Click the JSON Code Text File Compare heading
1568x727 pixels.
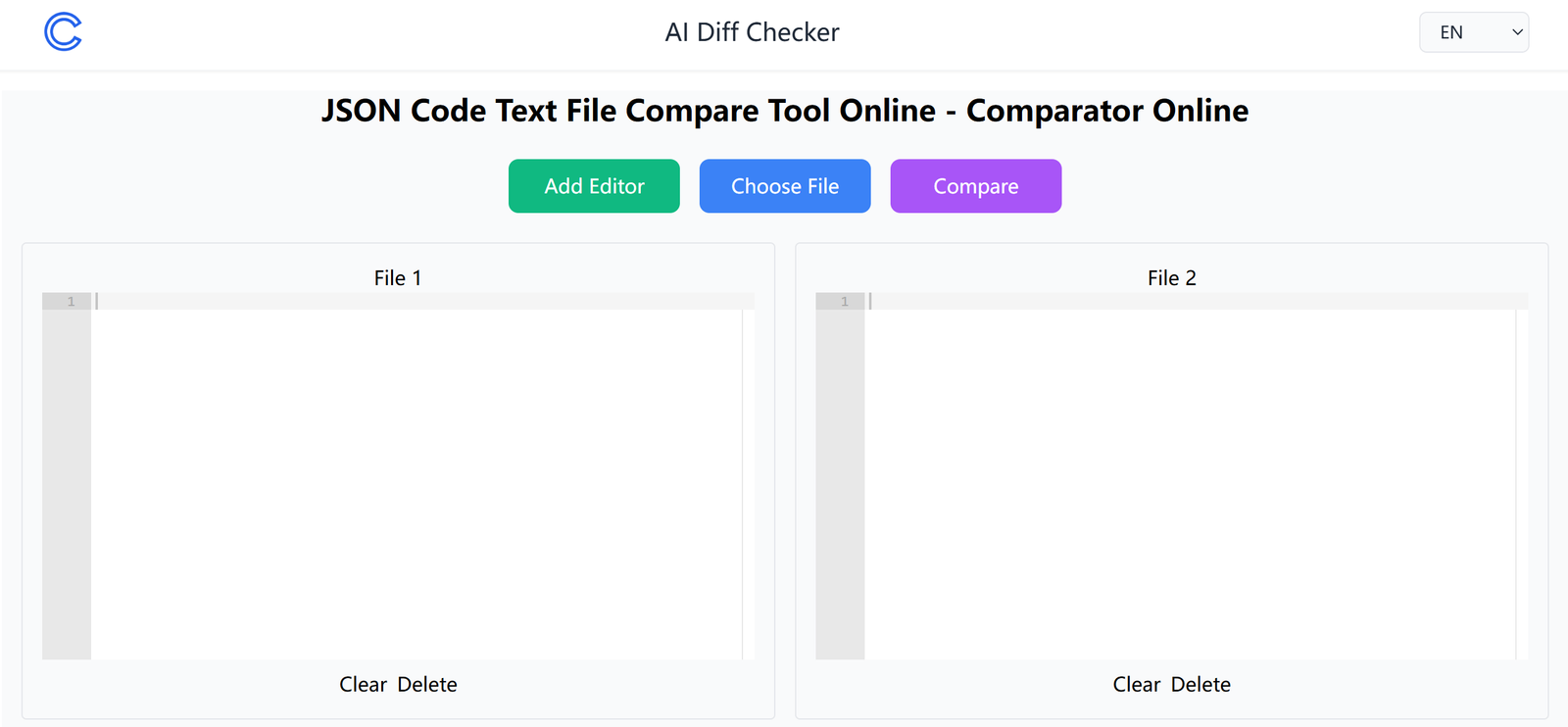(x=784, y=111)
